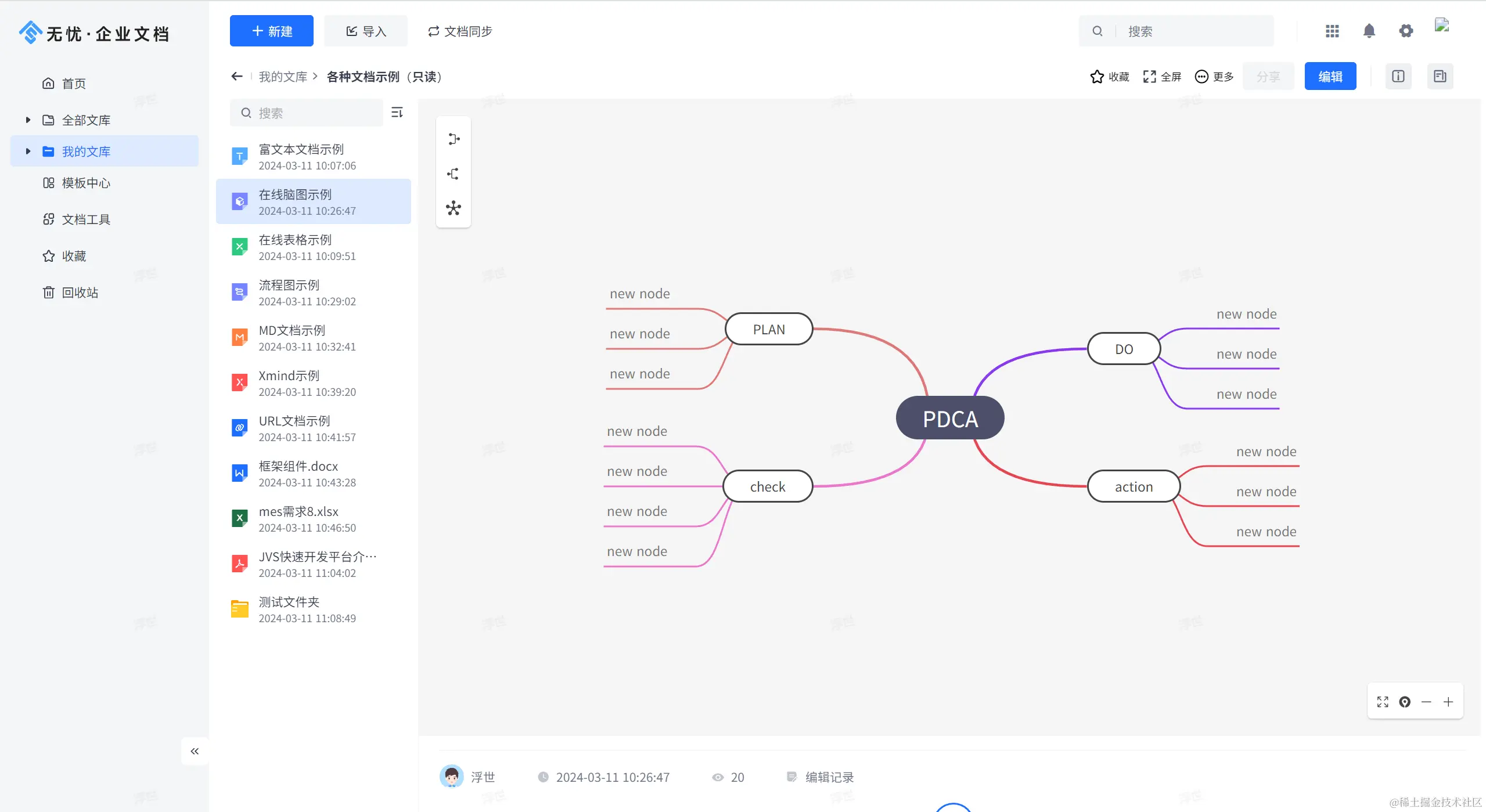Expand the 全部文库 tree arrow
The image size is (1486, 812).
click(x=28, y=120)
